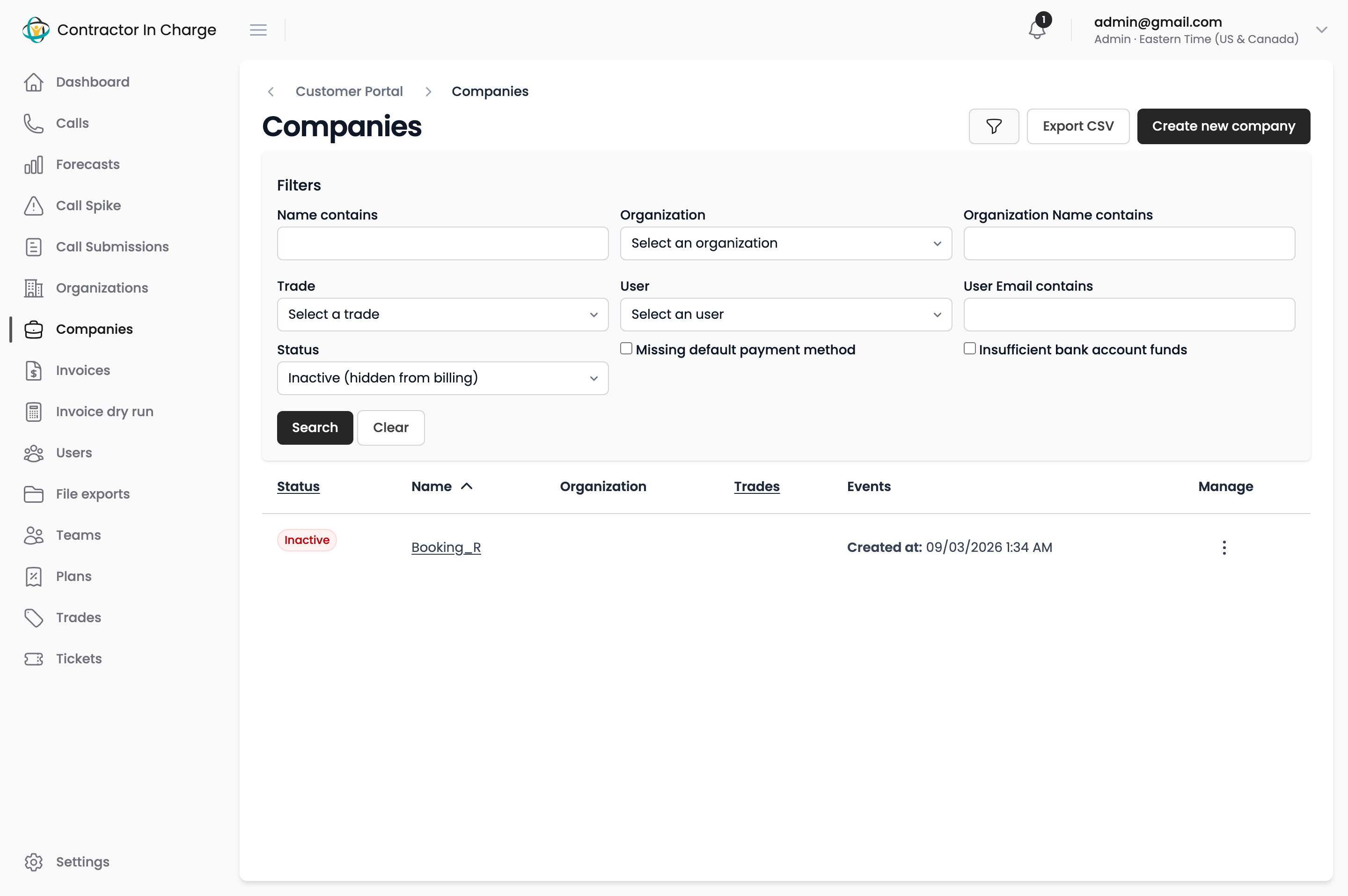Screen dimensions: 1348x896
Task: Click Export CSV button
Action: click(1077, 126)
